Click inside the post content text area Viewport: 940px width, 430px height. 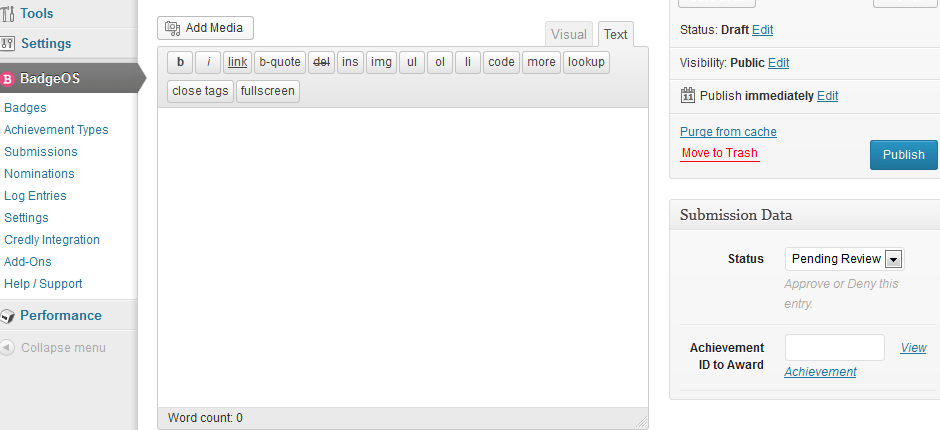(403, 258)
